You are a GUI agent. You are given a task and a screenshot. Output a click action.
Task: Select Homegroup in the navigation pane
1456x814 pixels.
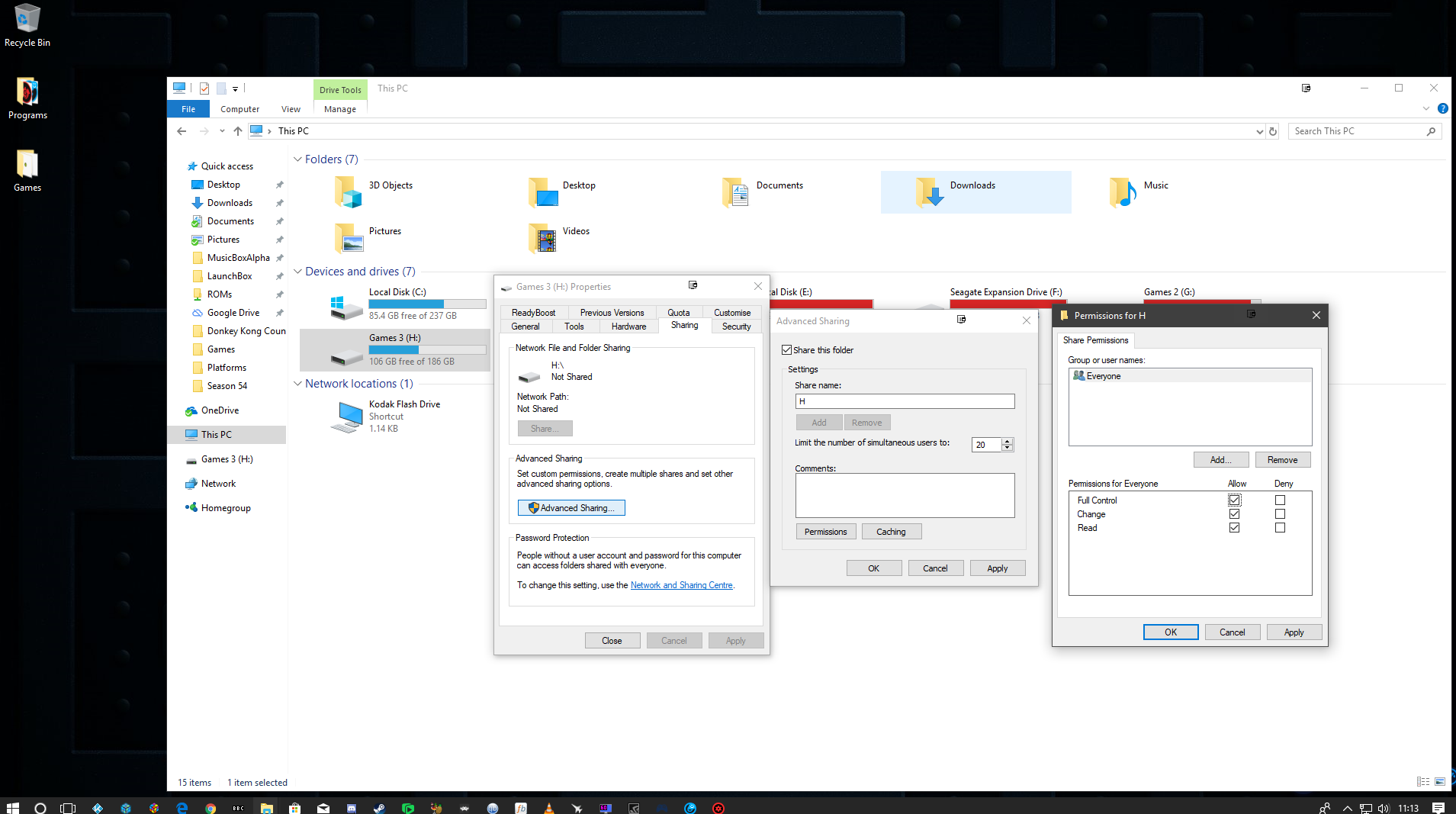click(x=226, y=508)
